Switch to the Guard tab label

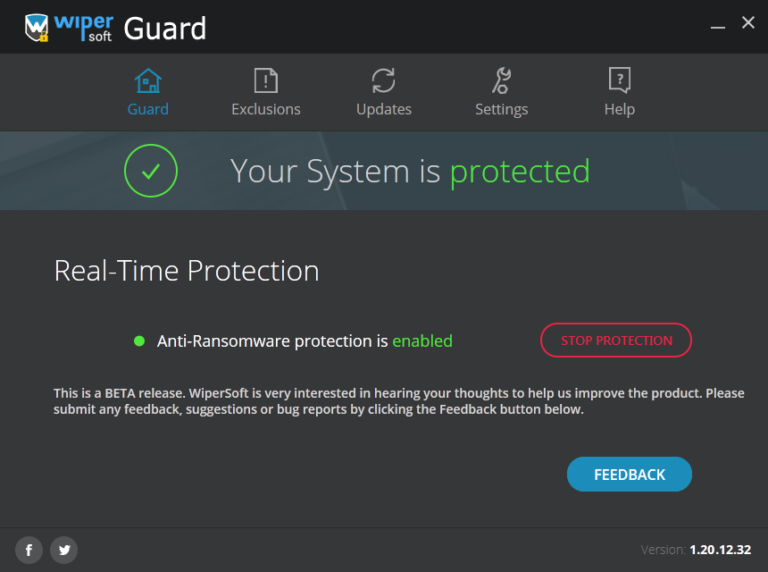point(148,109)
